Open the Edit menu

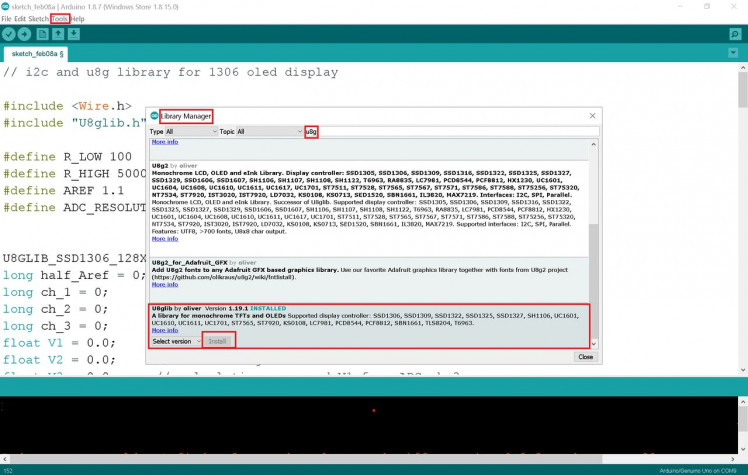coord(20,19)
